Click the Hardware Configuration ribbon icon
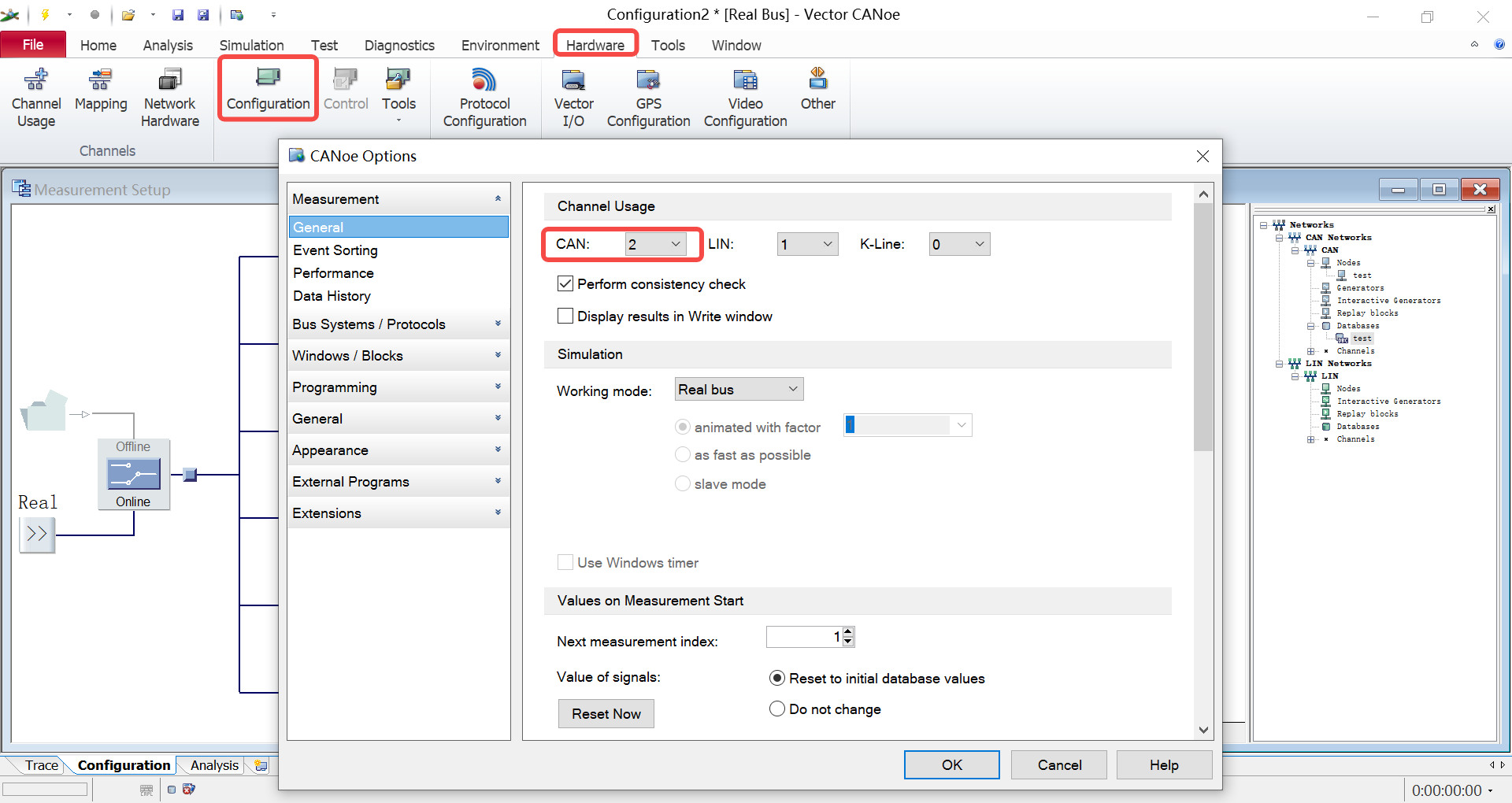 [x=269, y=90]
